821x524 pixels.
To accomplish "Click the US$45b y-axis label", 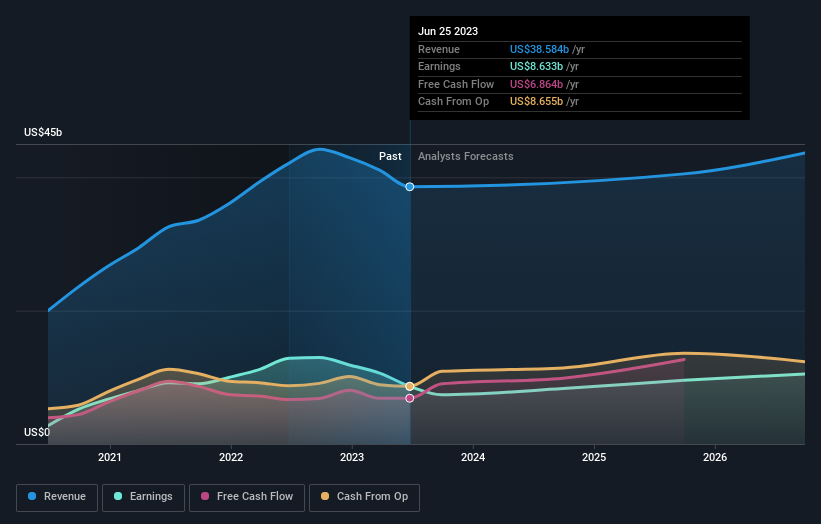I will click(x=43, y=132).
